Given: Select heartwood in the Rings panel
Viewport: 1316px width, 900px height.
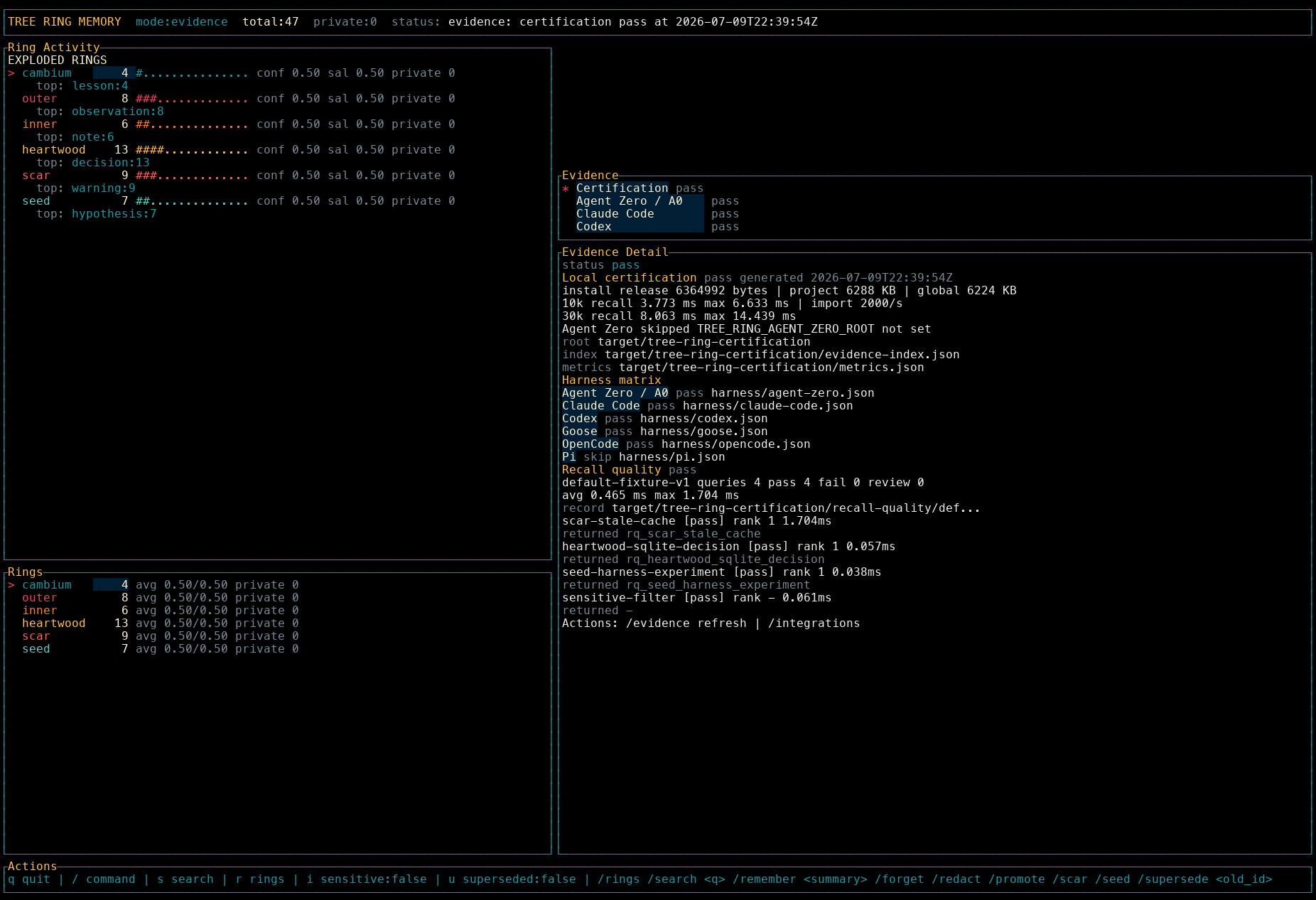Looking at the screenshot, I should (x=161, y=623).
